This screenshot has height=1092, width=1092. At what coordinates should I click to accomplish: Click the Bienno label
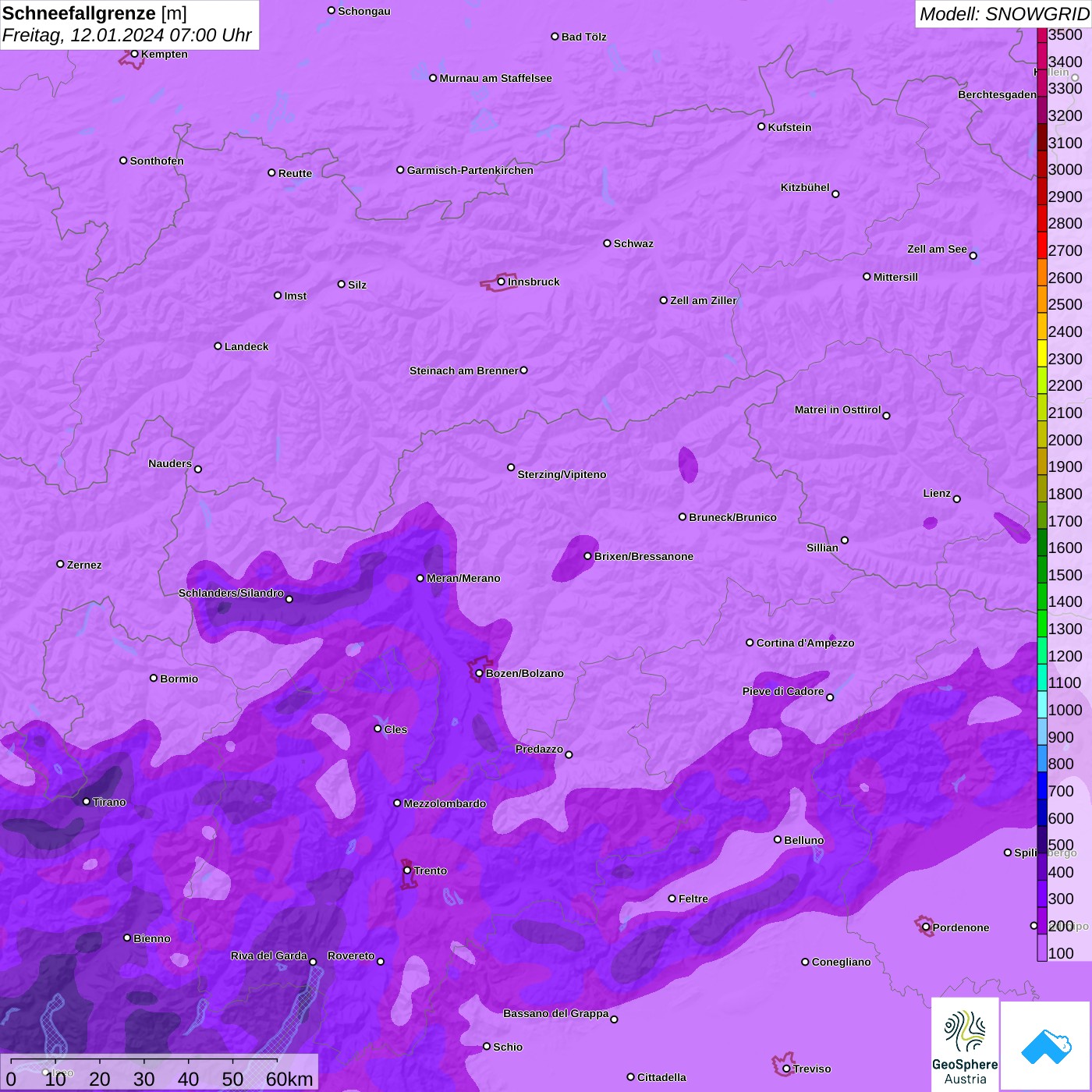(x=152, y=938)
